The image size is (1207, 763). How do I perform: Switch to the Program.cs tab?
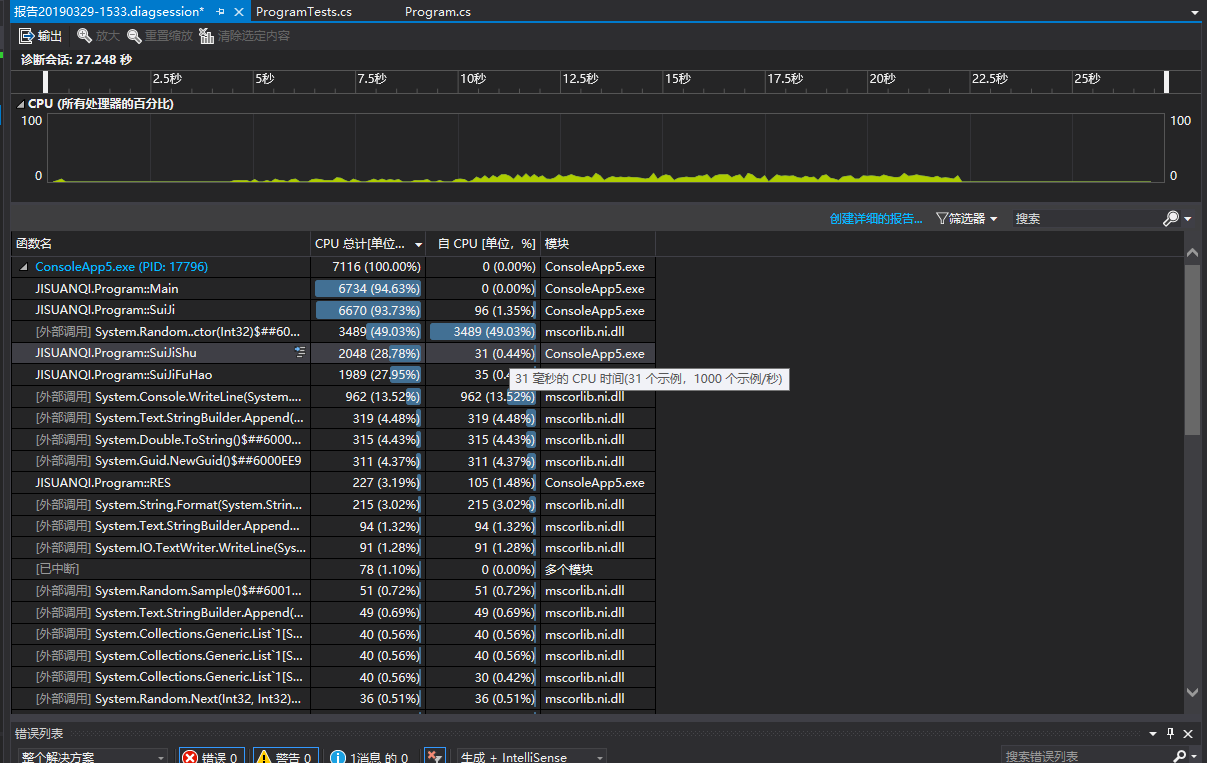437,12
